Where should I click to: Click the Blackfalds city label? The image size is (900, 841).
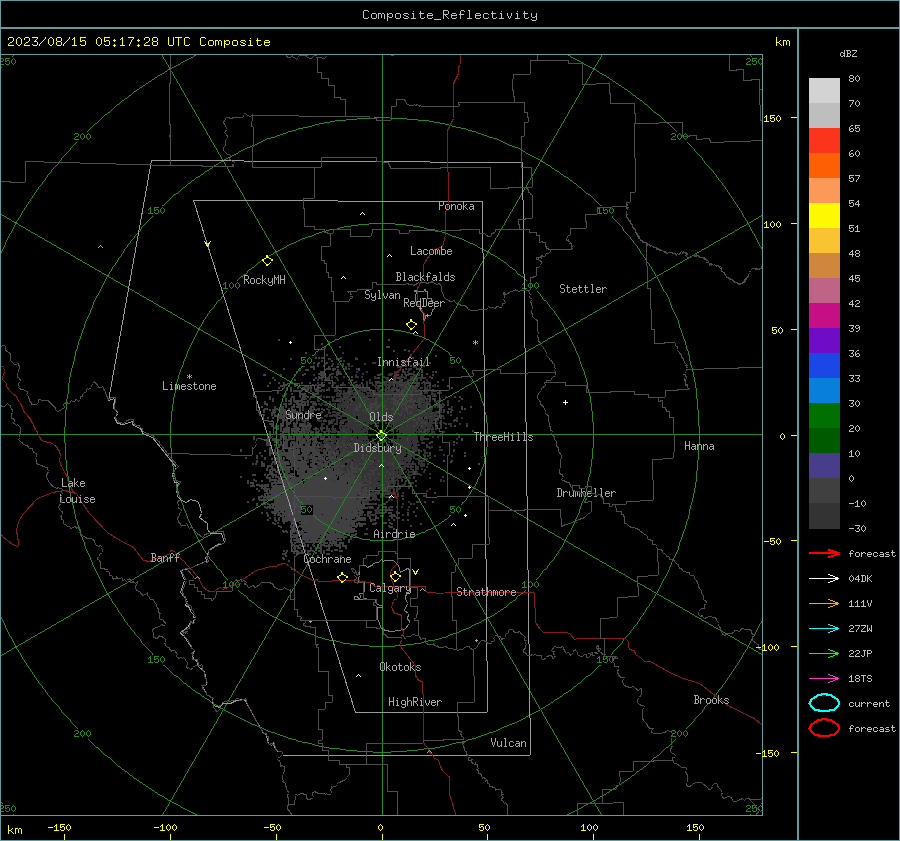click(425, 277)
